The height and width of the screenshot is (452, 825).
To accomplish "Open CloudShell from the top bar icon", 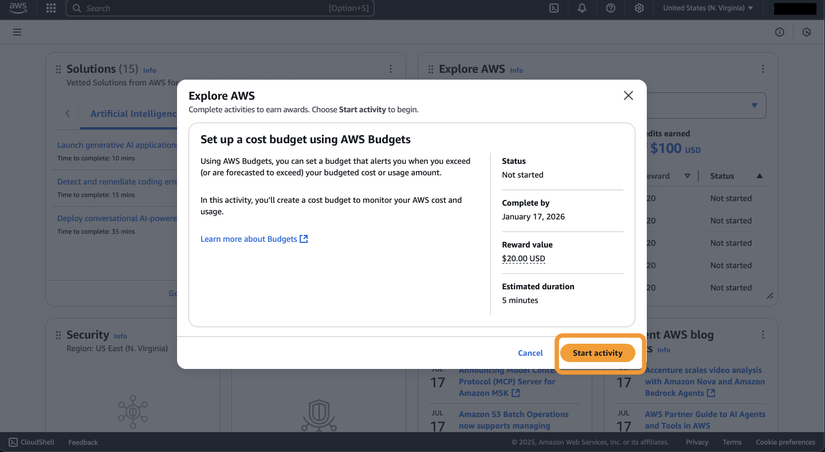I will tap(554, 8).
